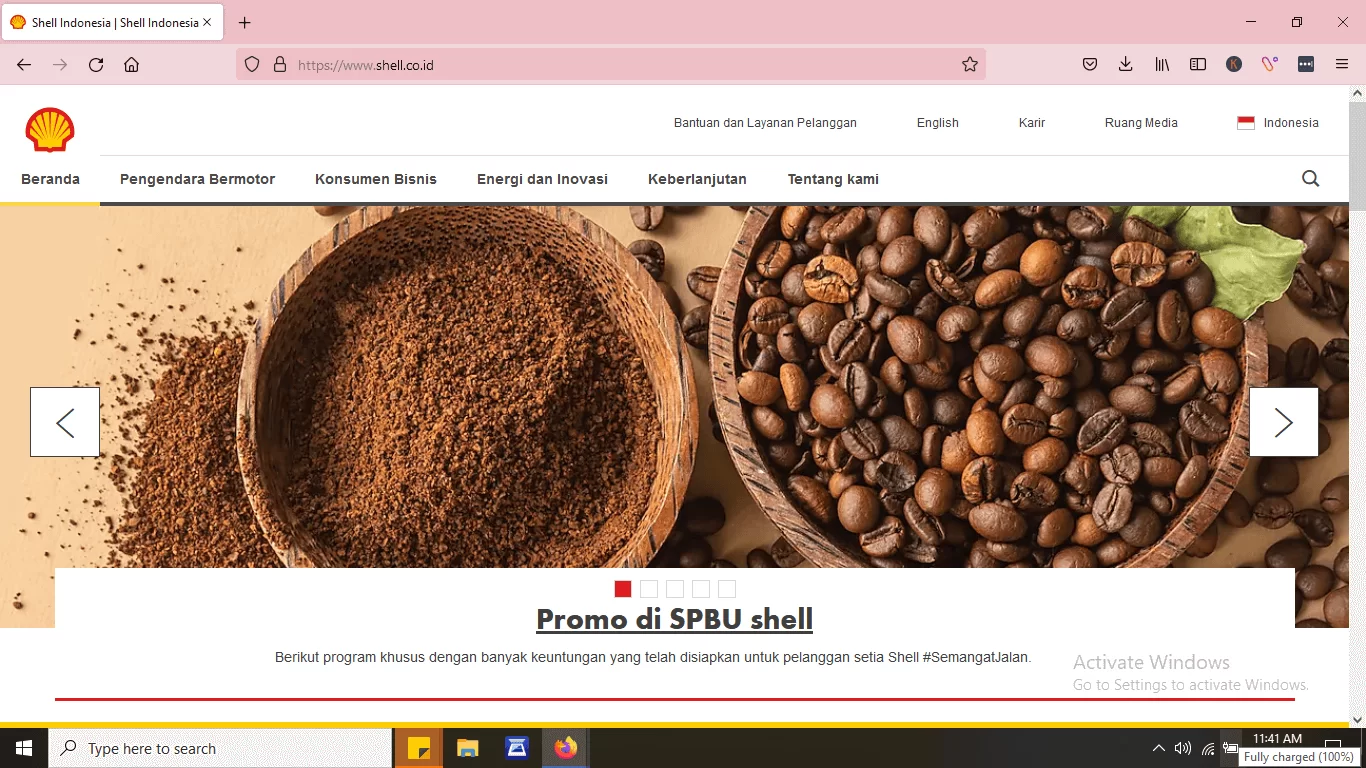Select the fourth carousel slide indicator
The width and height of the screenshot is (1366, 768).
pyautogui.click(x=701, y=589)
